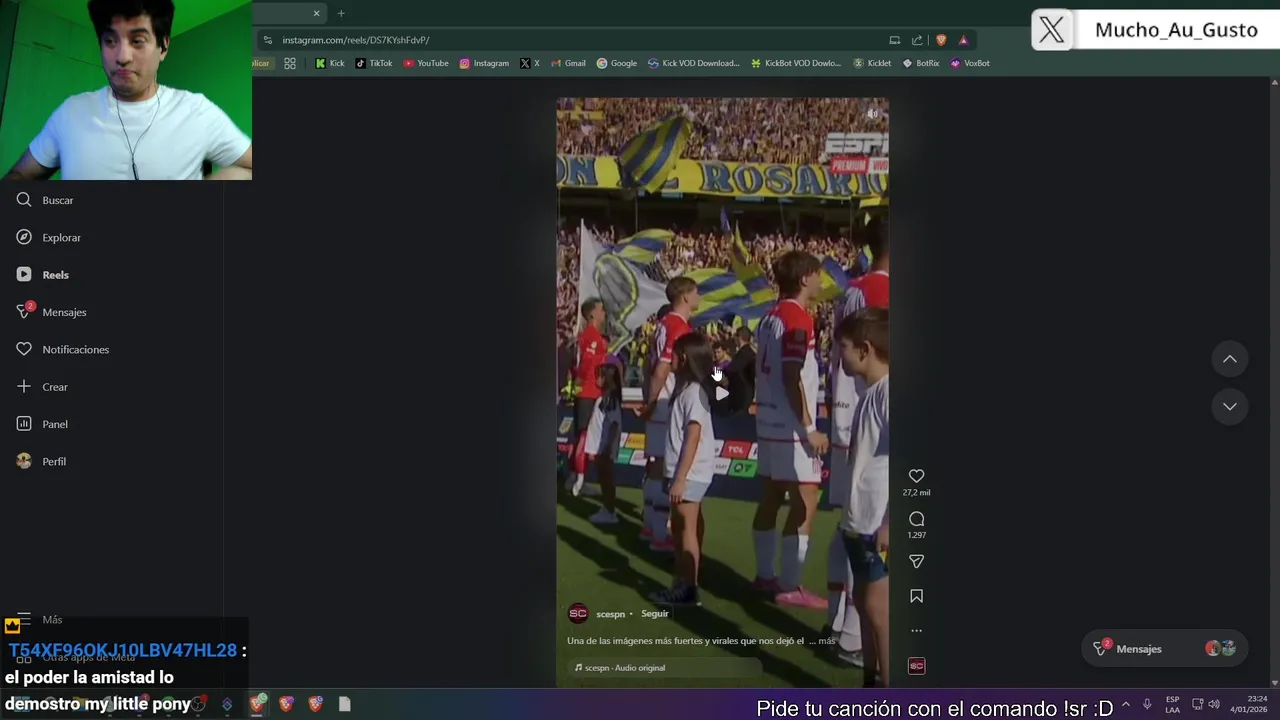Image resolution: width=1280 pixels, height=720 pixels.
Task: Click the share icon in address bar
Action: (x=917, y=40)
